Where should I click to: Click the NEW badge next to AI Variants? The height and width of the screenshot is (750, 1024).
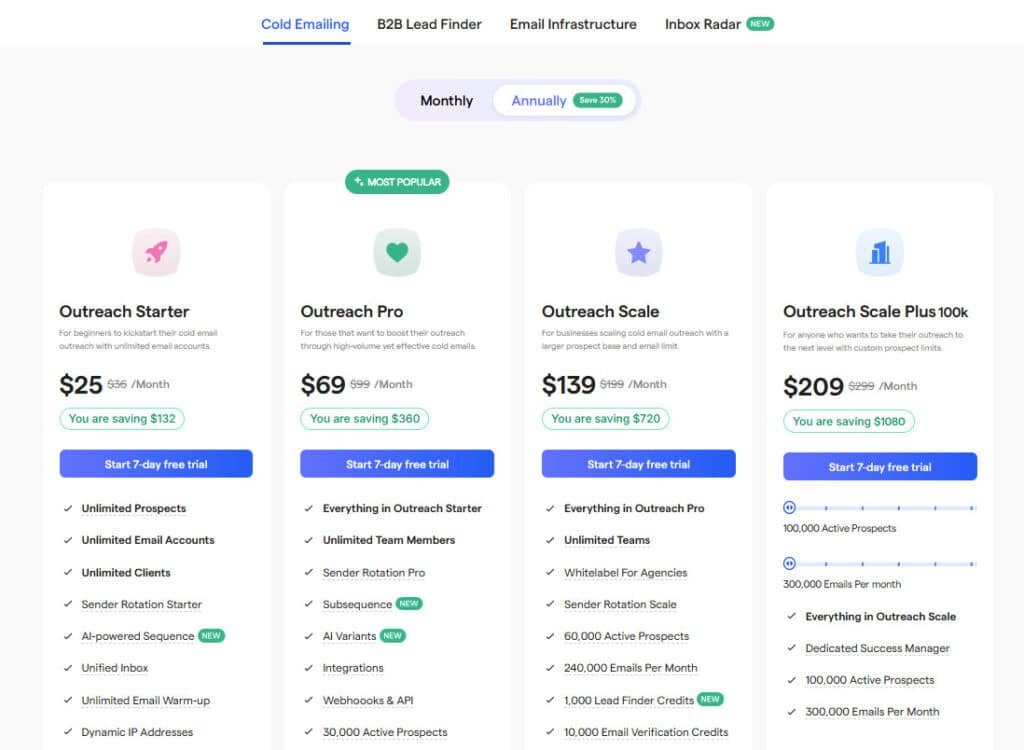[x=393, y=636]
